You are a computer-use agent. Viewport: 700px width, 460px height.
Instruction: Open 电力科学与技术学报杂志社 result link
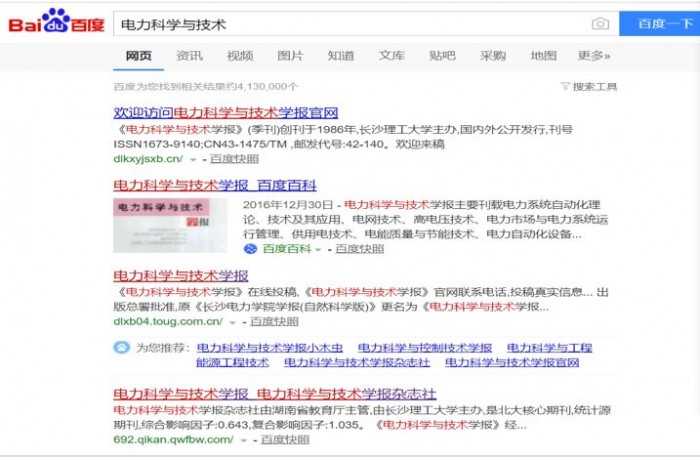[x=275, y=393]
